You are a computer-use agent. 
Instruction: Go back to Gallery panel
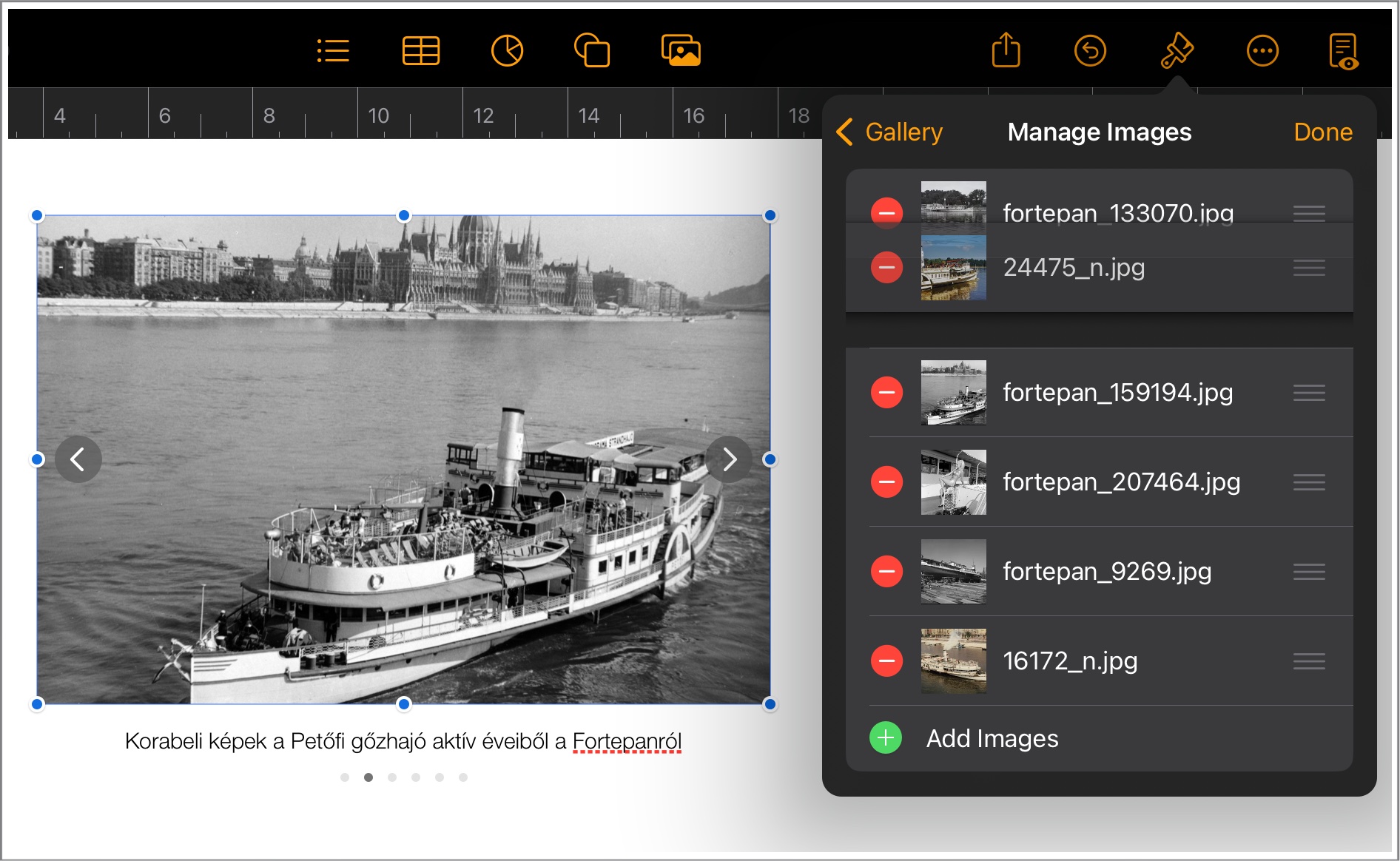889,132
